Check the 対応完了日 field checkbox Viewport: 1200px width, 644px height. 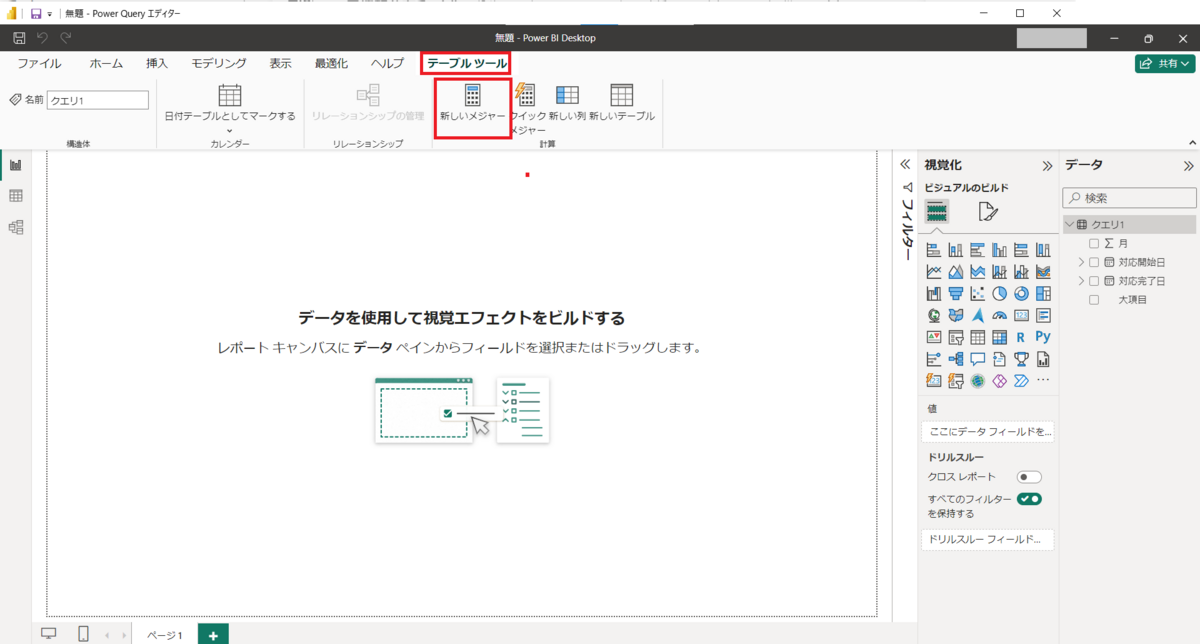click(1094, 281)
